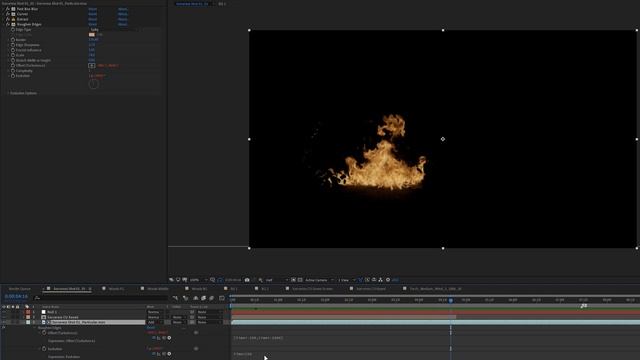Click the Fractal Influence stopwatch
The image size is (640, 360).
[x=13, y=50]
